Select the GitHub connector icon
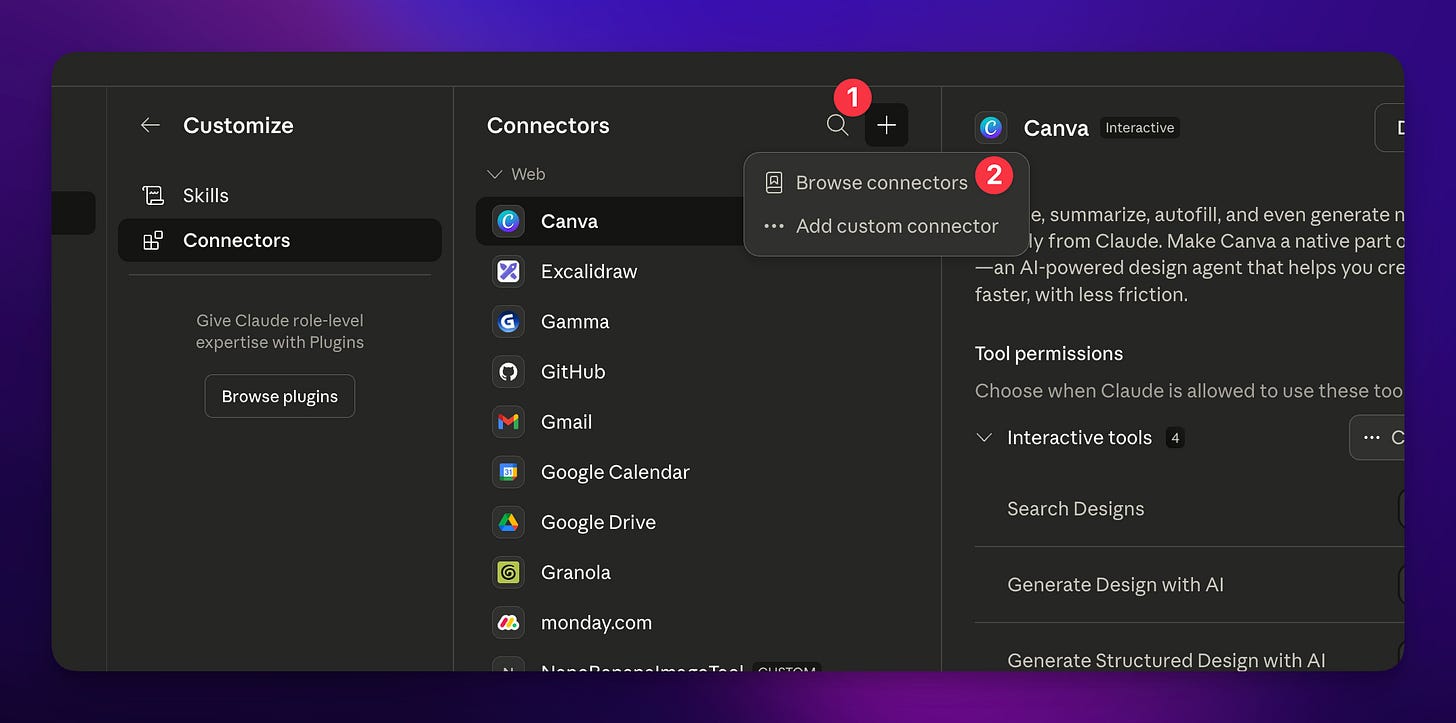1456x723 pixels. 509,371
